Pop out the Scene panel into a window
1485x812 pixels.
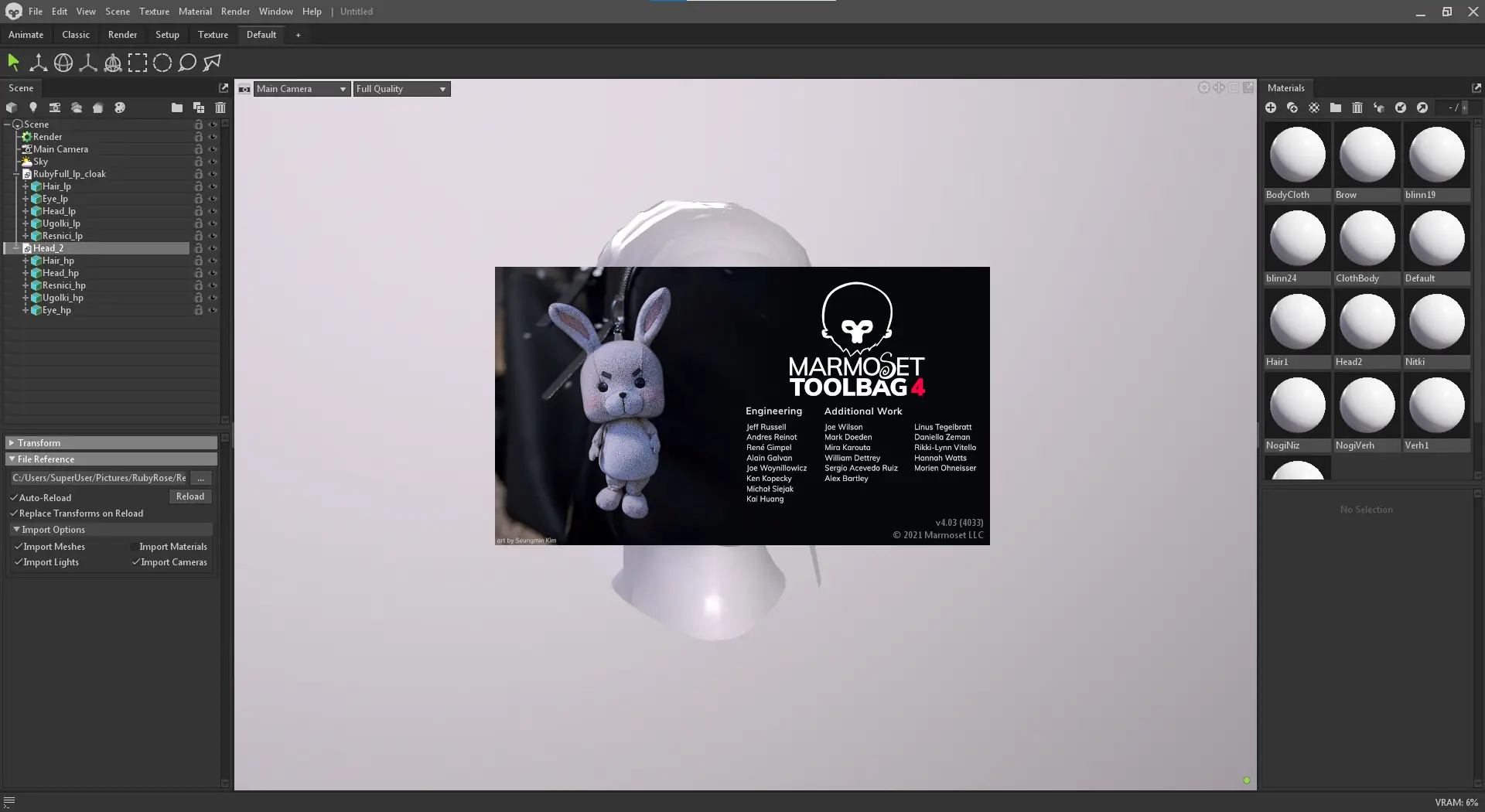click(x=224, y=88)
